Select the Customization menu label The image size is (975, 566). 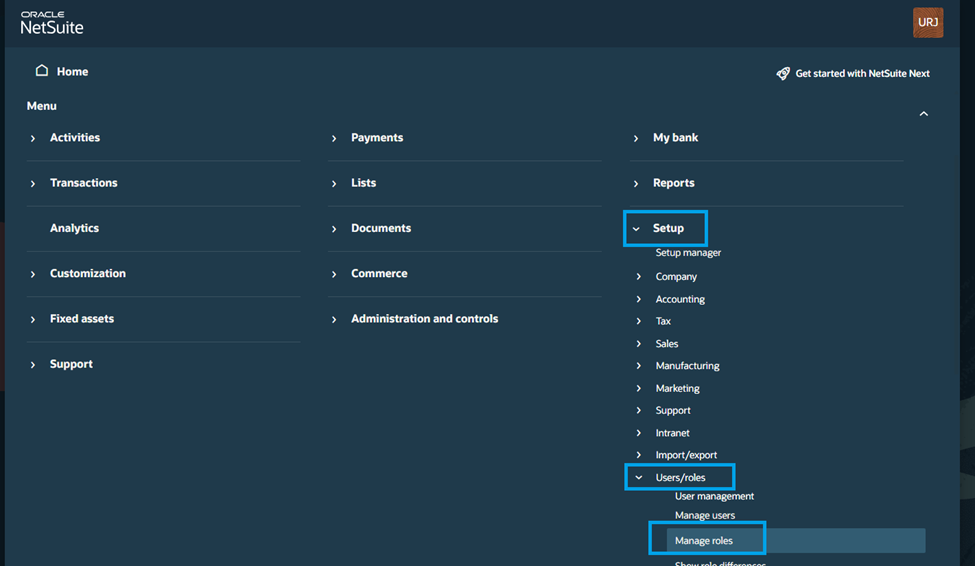[x=88, y=274]
